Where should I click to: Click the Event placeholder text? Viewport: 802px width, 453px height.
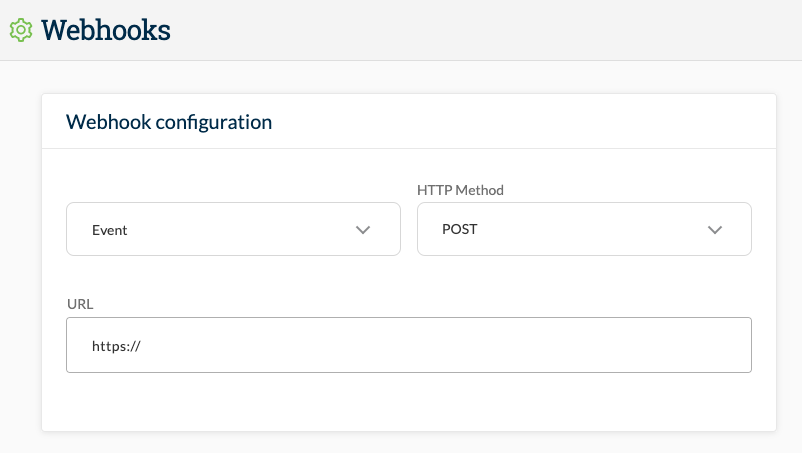pyautogui.click(x=109, y=230)
